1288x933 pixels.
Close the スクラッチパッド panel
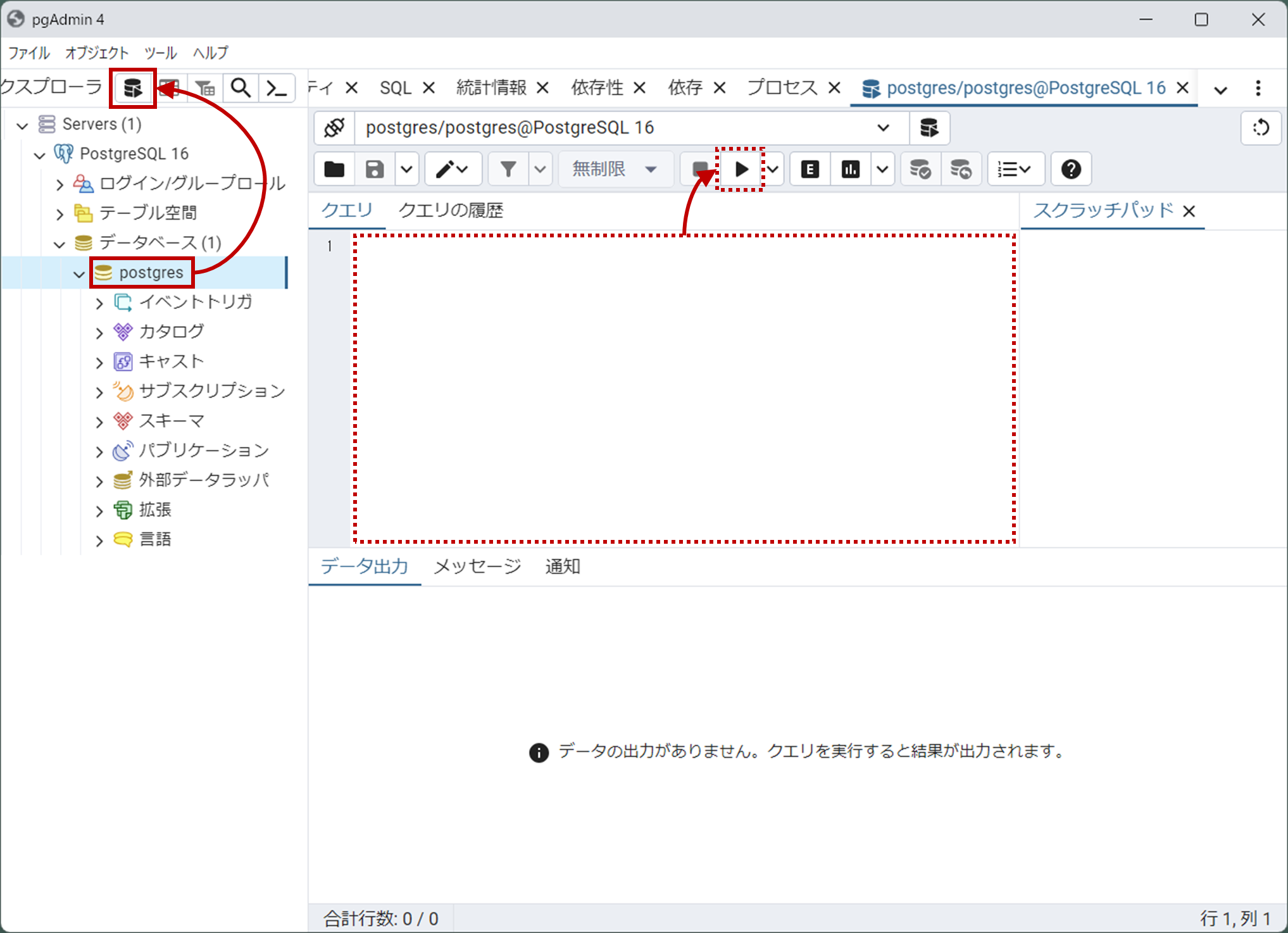click(x=1189, y=211)
